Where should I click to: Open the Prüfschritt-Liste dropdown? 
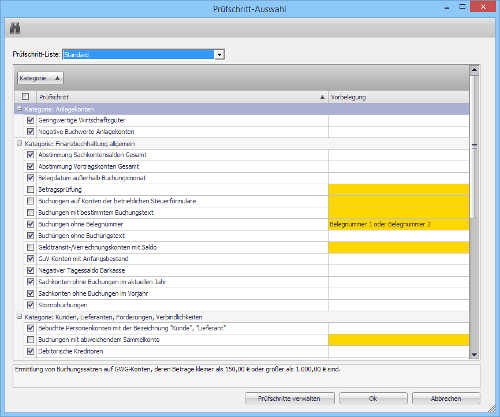pos(219,55)
